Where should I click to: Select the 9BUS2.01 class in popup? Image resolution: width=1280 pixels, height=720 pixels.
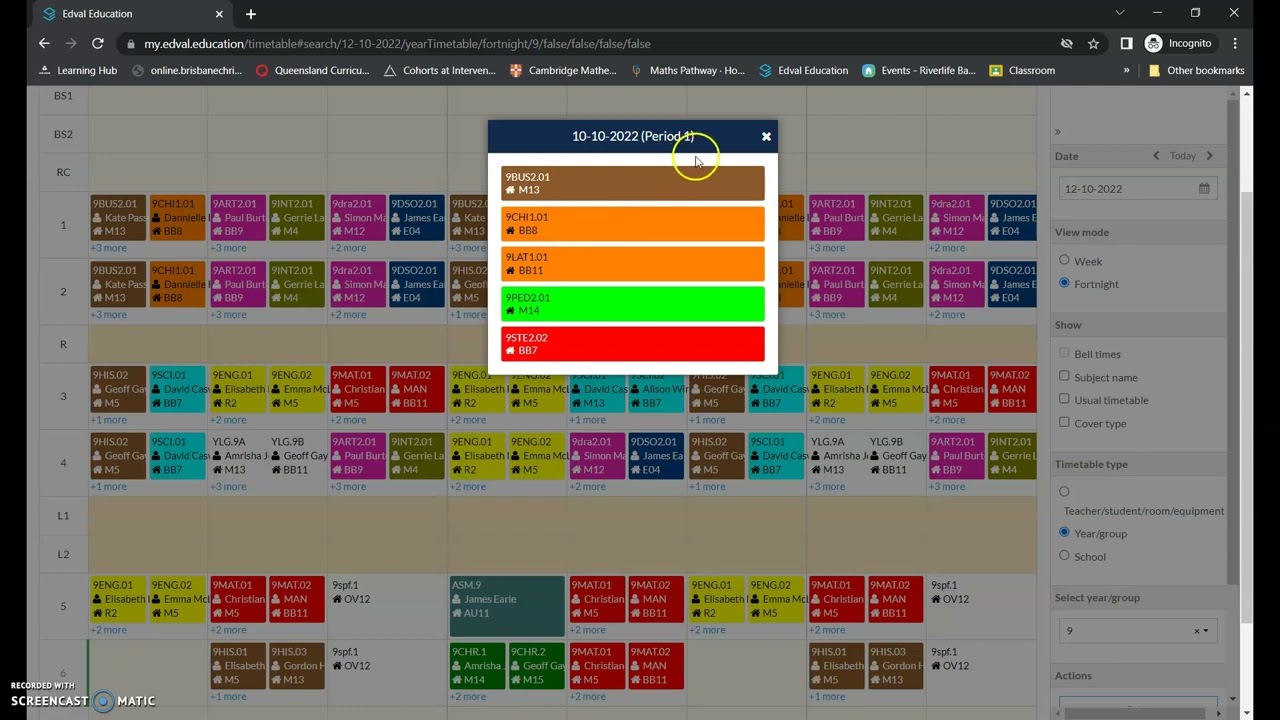click(633, 183)
